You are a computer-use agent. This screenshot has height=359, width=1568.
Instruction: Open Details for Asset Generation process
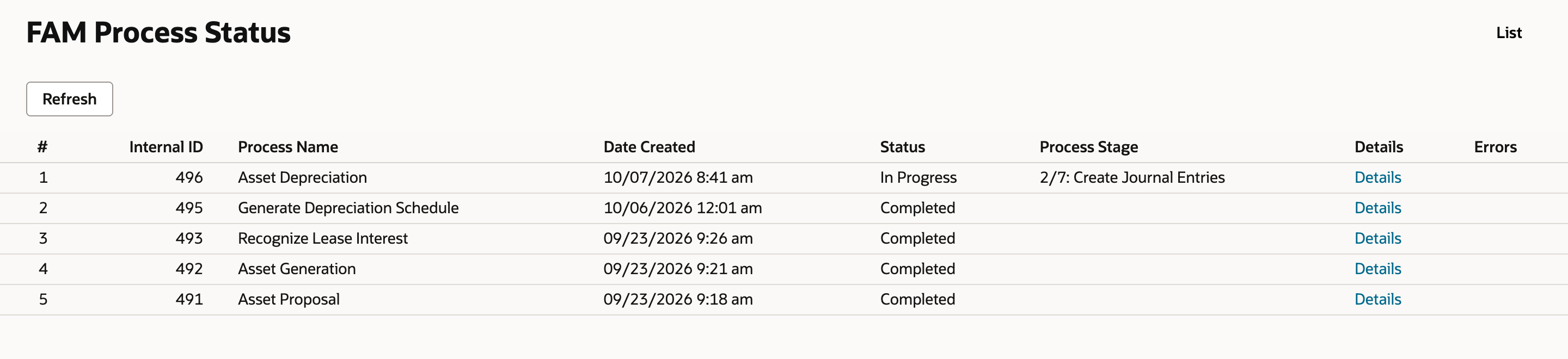pyautogui.click(x=1377, y=268)
